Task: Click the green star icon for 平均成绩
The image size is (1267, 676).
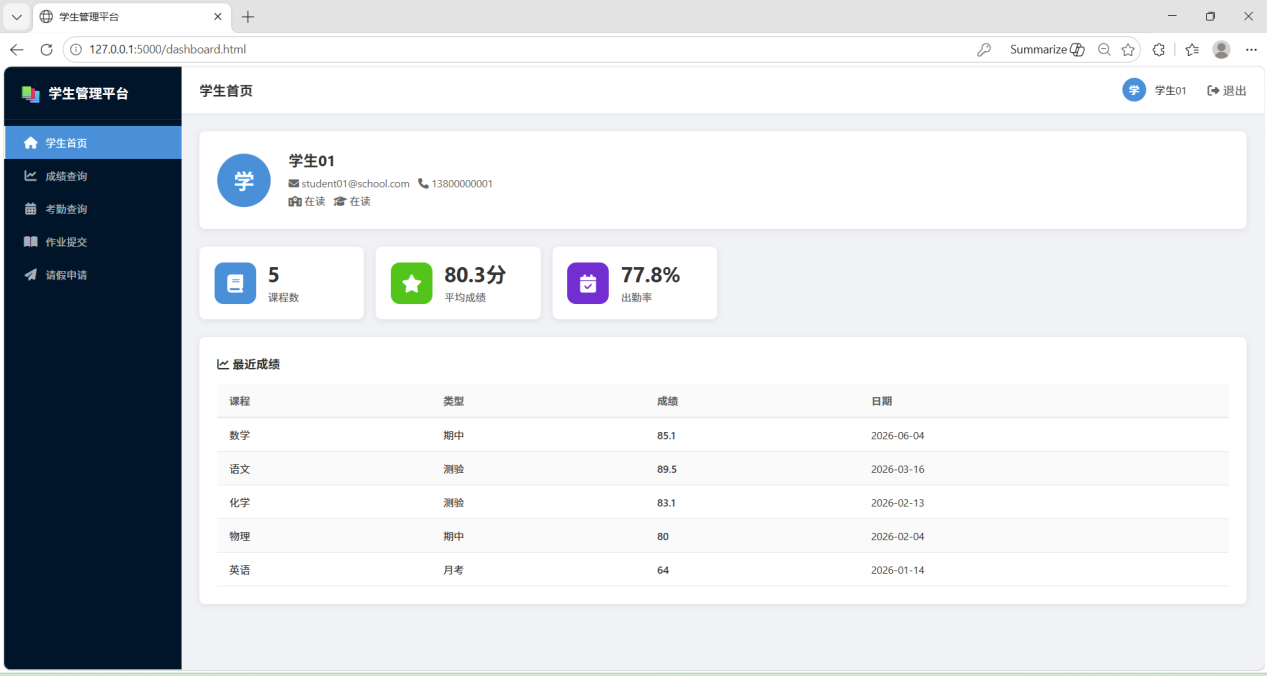Action: pos(411,283)
